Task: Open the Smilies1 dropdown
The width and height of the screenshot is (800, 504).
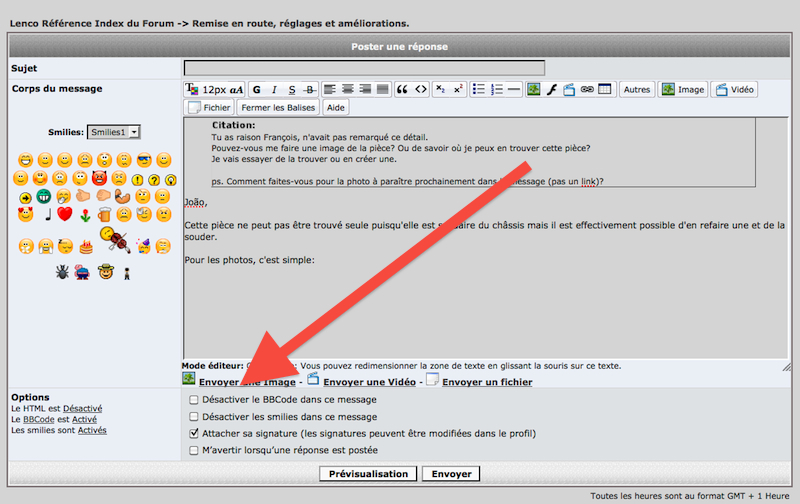Action: 113,132
